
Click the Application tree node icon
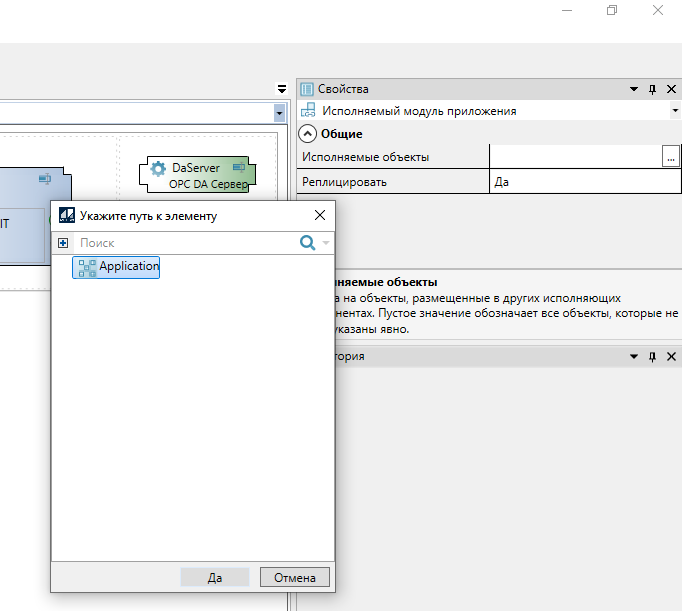point(87,267)
